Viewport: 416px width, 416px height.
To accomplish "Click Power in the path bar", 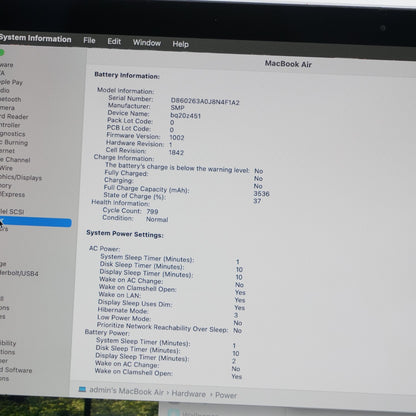I will [x=226, y=395].
